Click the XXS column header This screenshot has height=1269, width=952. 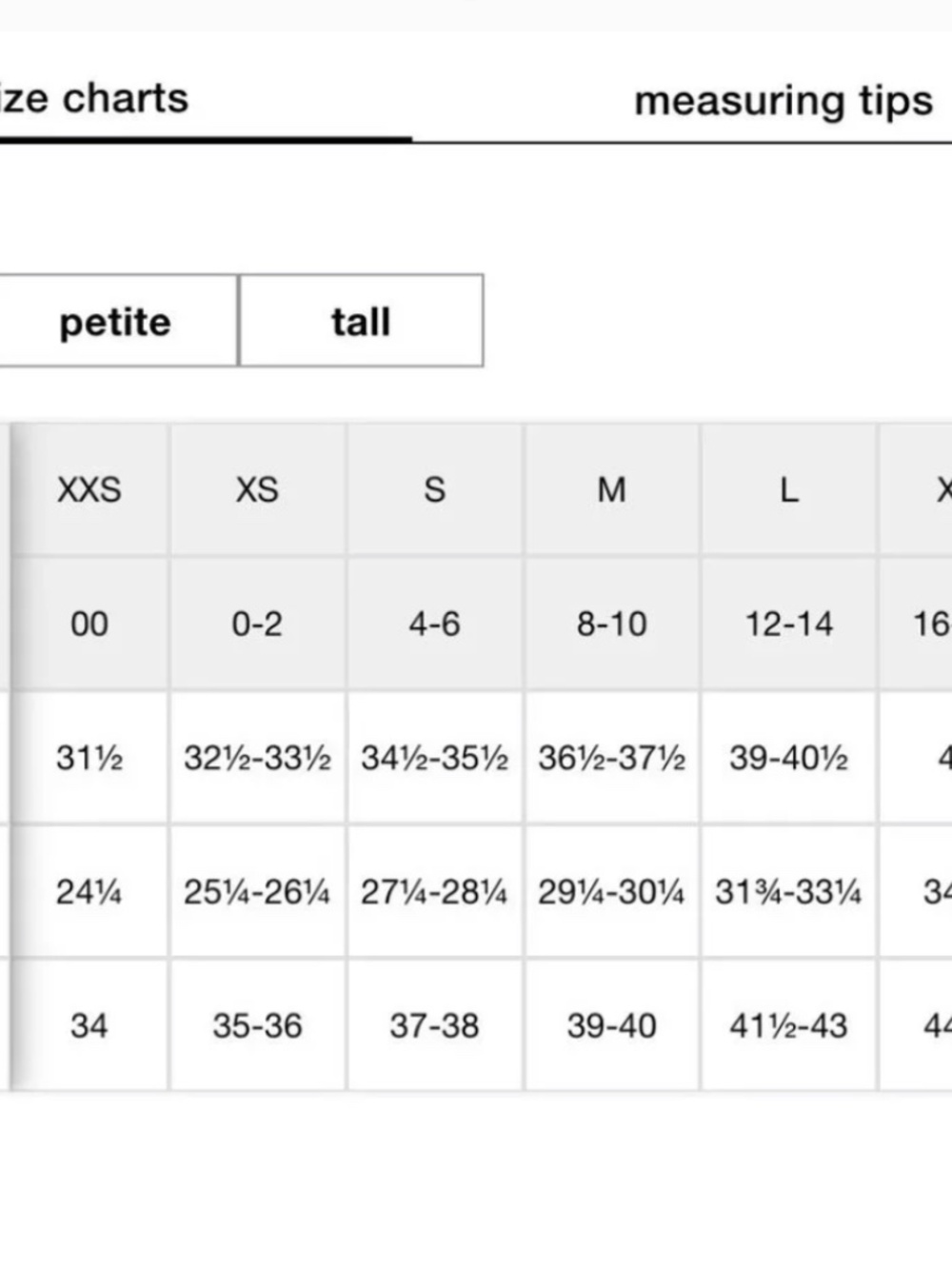coord(89,489)
